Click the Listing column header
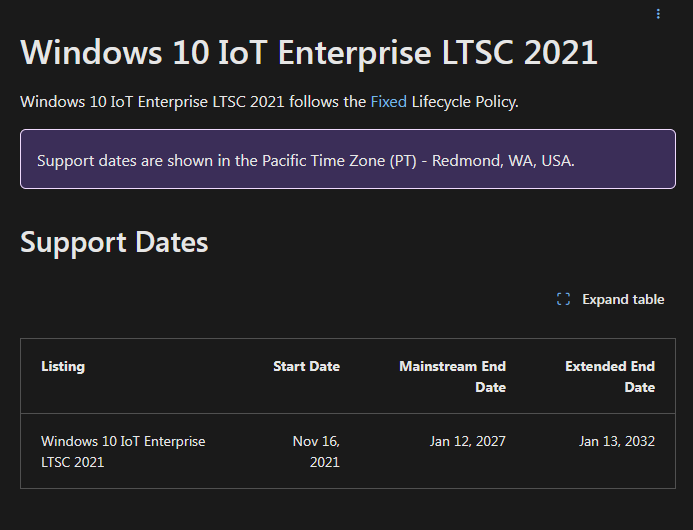 pos(63,366)
